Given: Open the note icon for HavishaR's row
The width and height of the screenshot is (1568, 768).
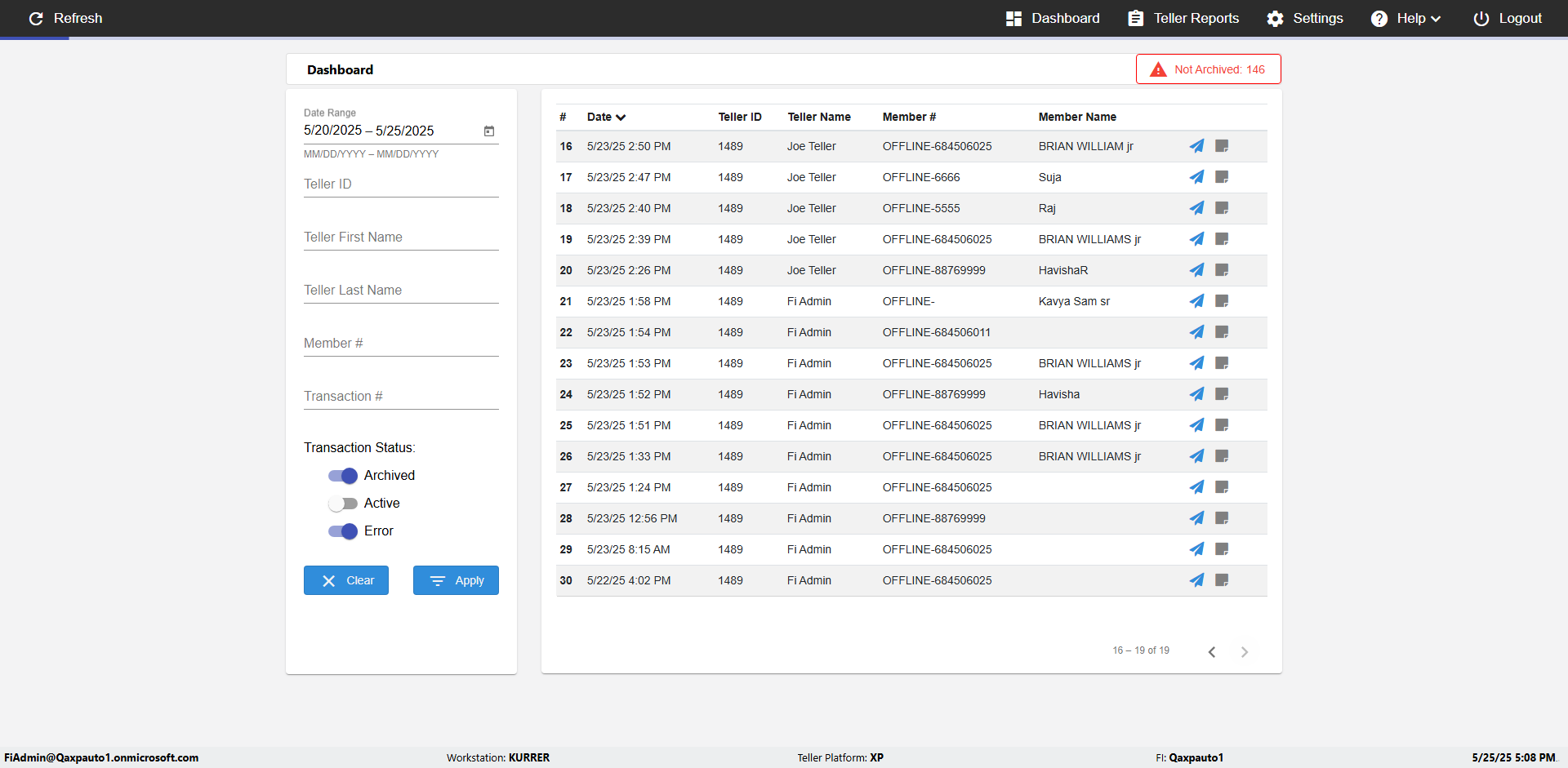Looking at the screenshot, I should tap(1222, 270).
